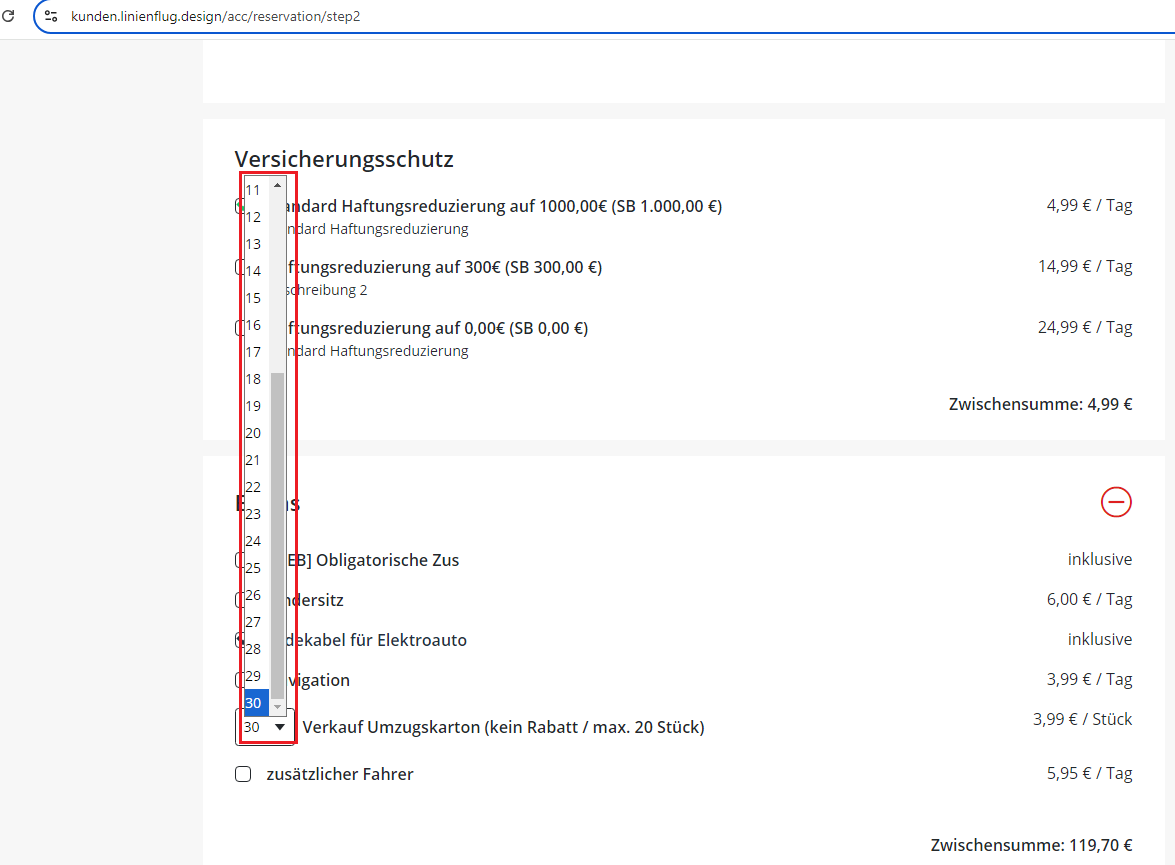Pick quantity 20 from the open list

(x=254, y=433)
